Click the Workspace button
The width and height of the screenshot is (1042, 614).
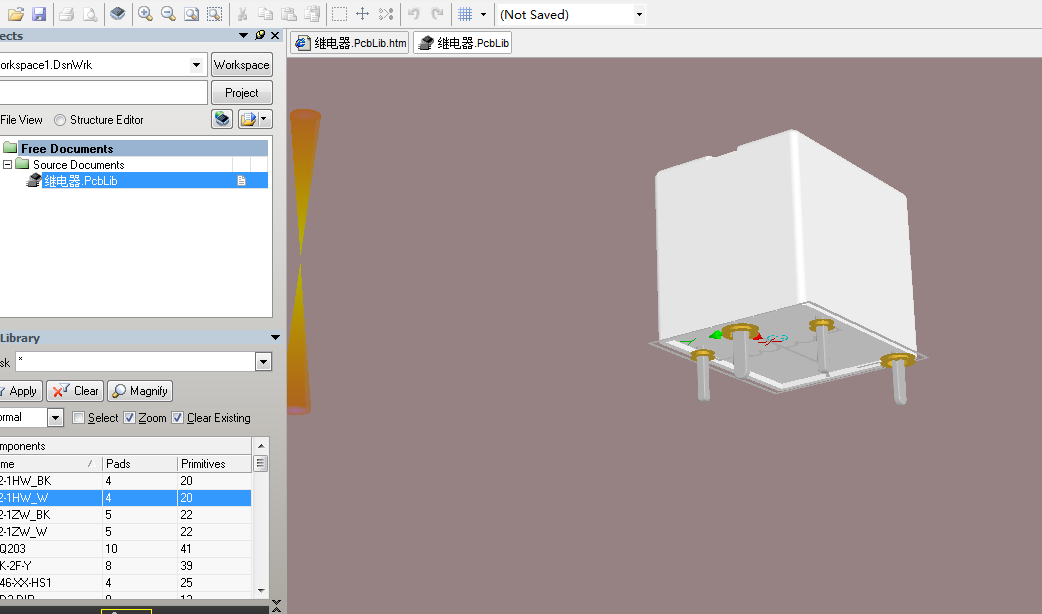point(242,65)
